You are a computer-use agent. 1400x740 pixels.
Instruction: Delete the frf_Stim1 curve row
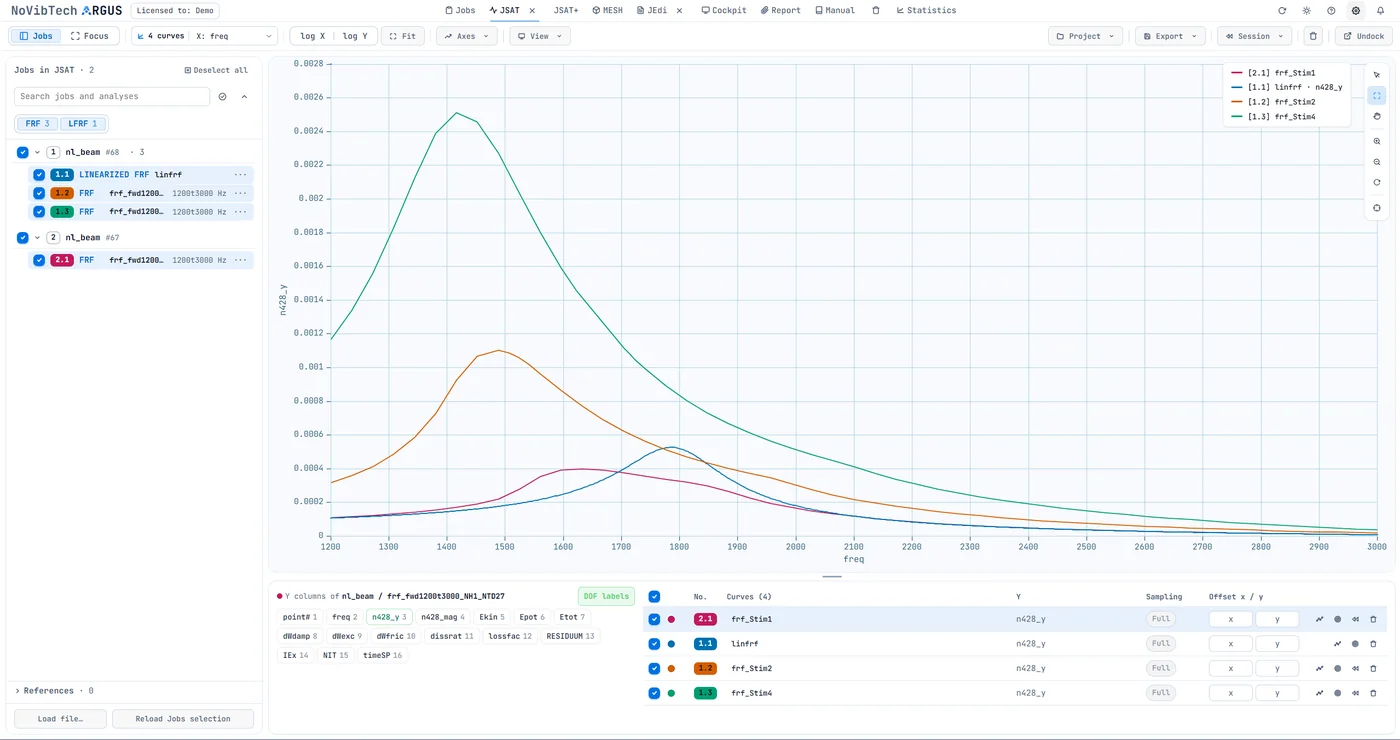(1373, 619)
